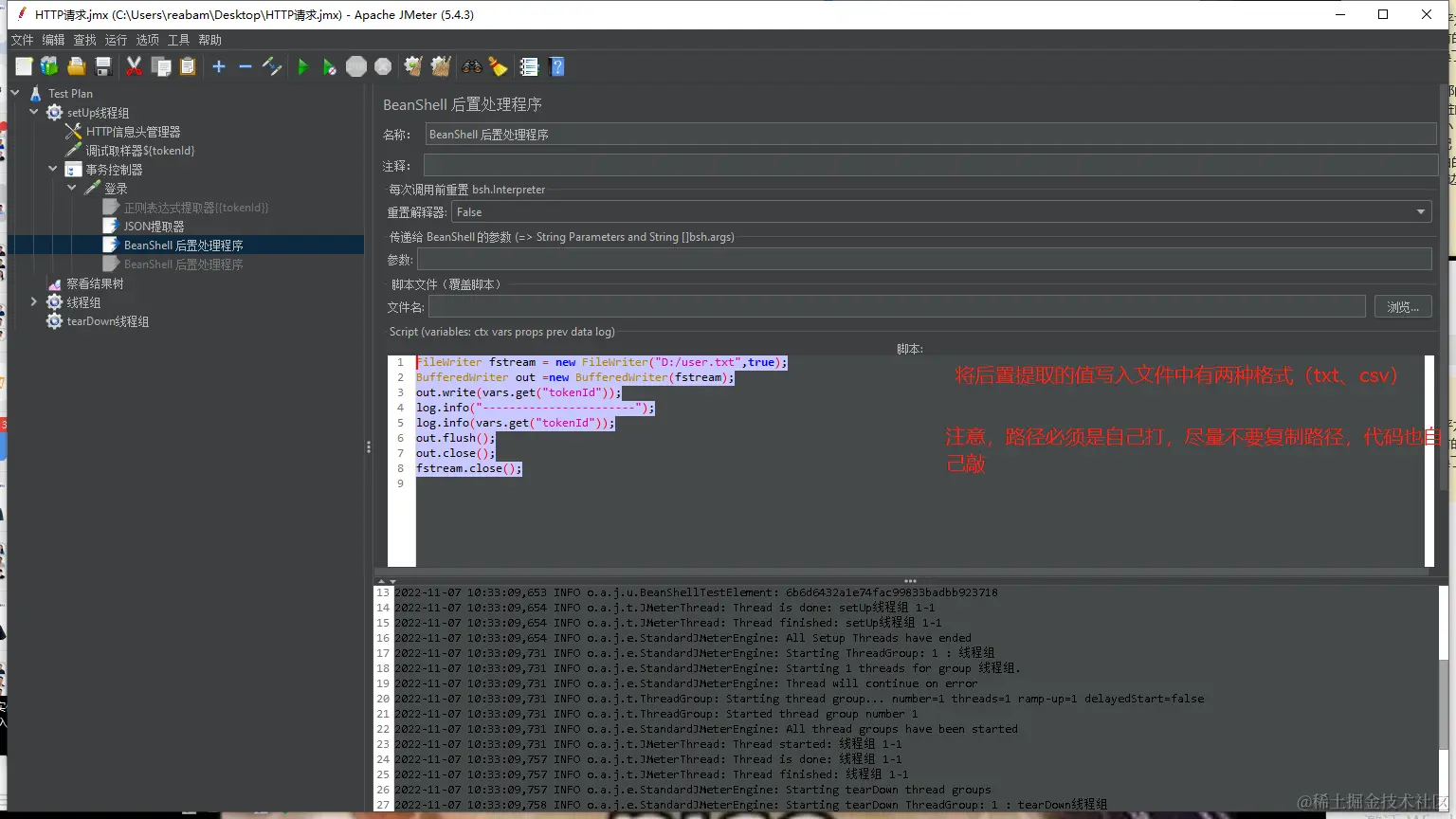Click the minus Collapse All toolbar icon
The width and height of the screenshot is (1456, 819).
[x=246, y=66]
